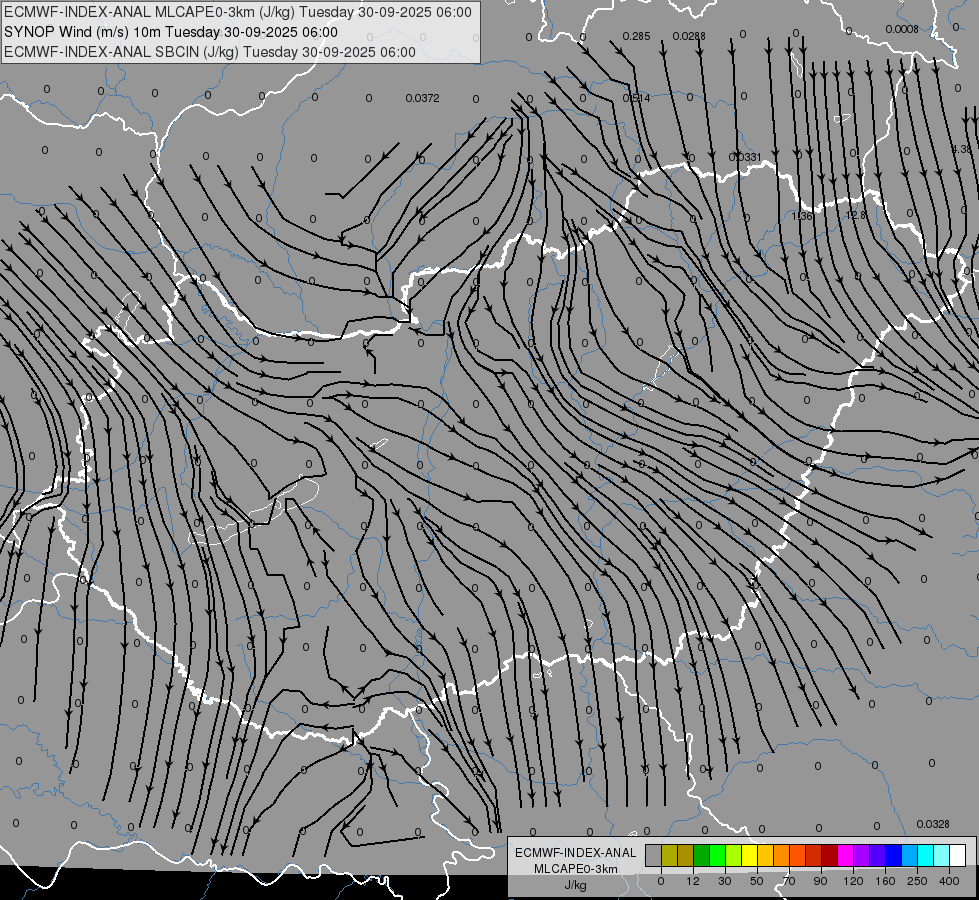This screenshot has width=979, height=900.
Task: Click the map data value 0.0331
Action: click(745, 157)
